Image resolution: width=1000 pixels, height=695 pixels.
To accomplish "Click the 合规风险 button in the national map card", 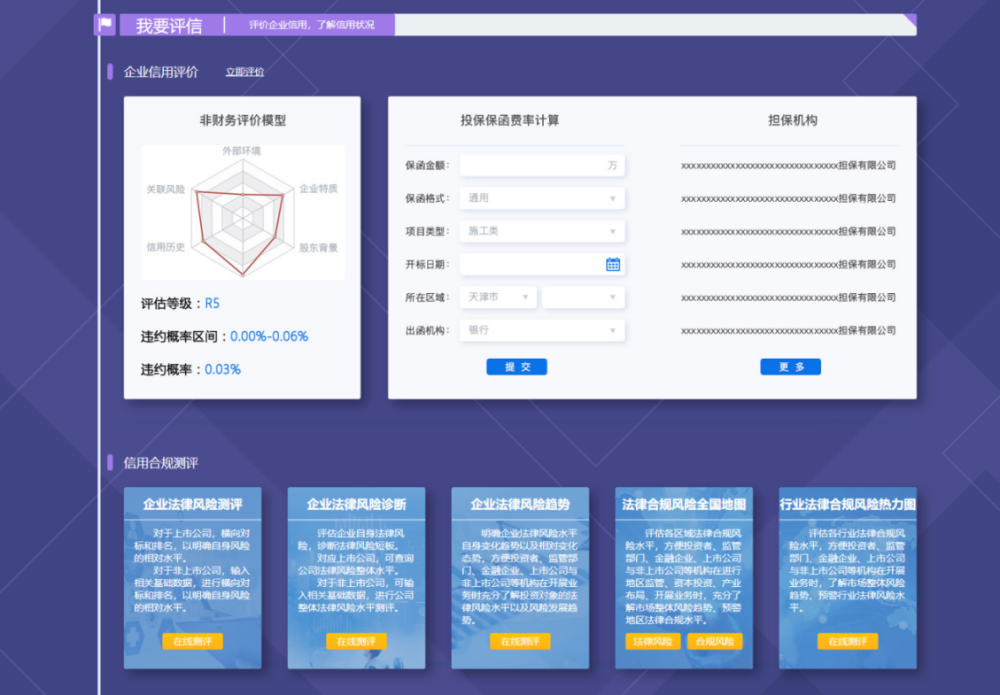I will [714, 641].
